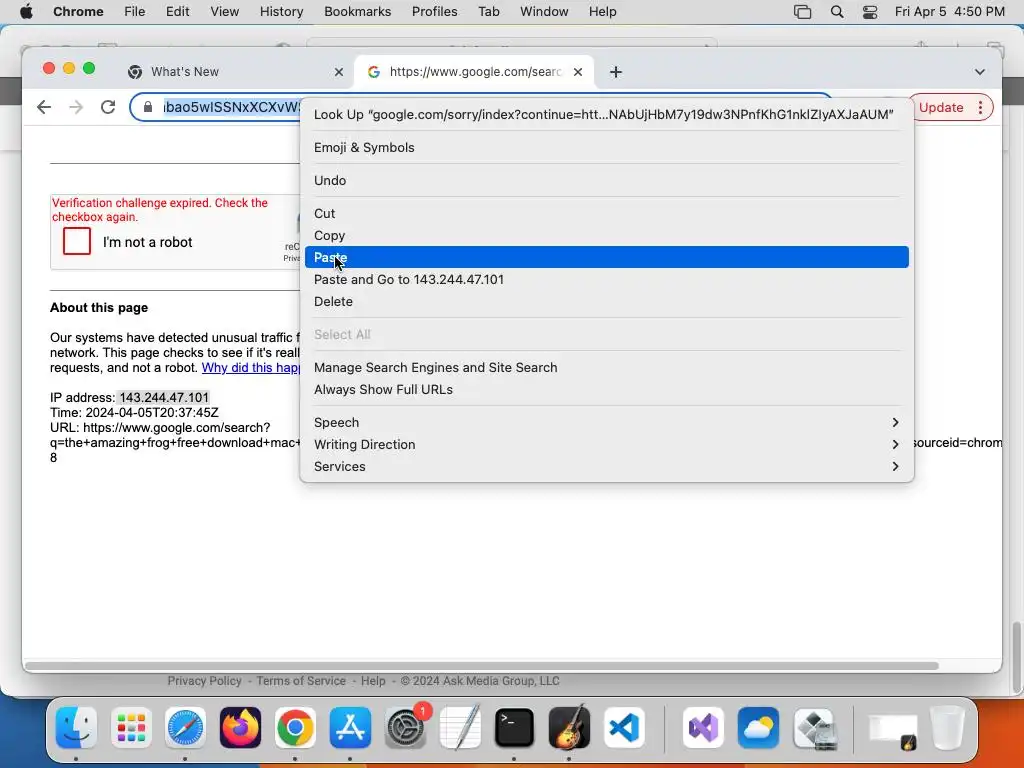The image size is (1024, 768).
Task: Open the Trash in the Dock
Action: (x=947, y=728)
